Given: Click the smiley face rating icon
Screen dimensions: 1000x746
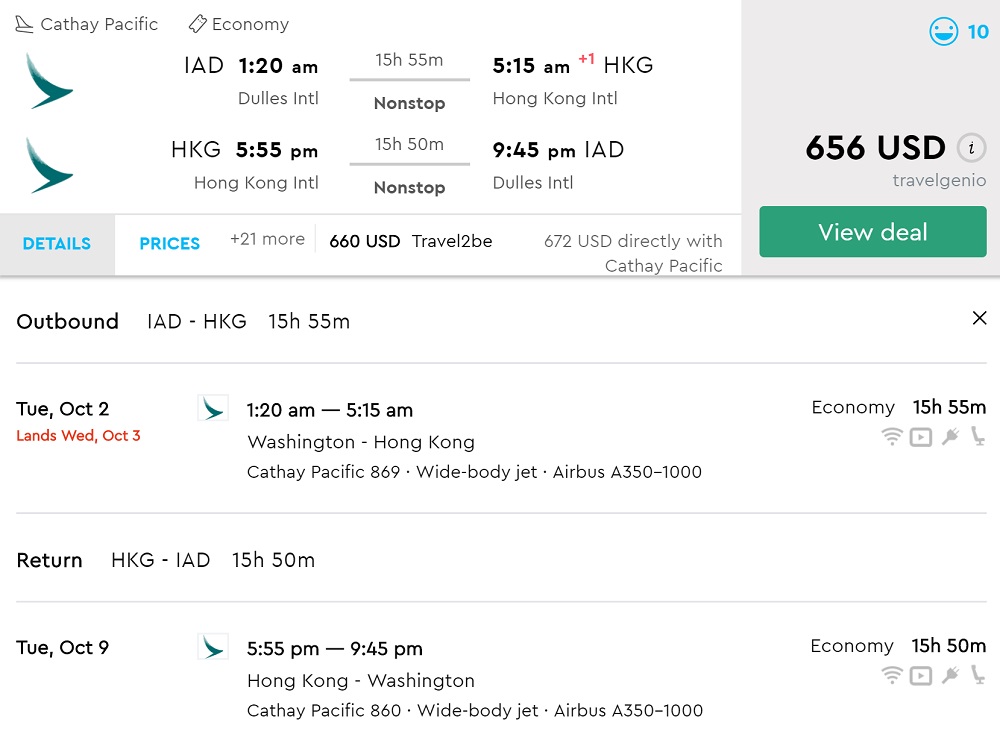Looking at the screenshot, I should [x=943, y=32].
